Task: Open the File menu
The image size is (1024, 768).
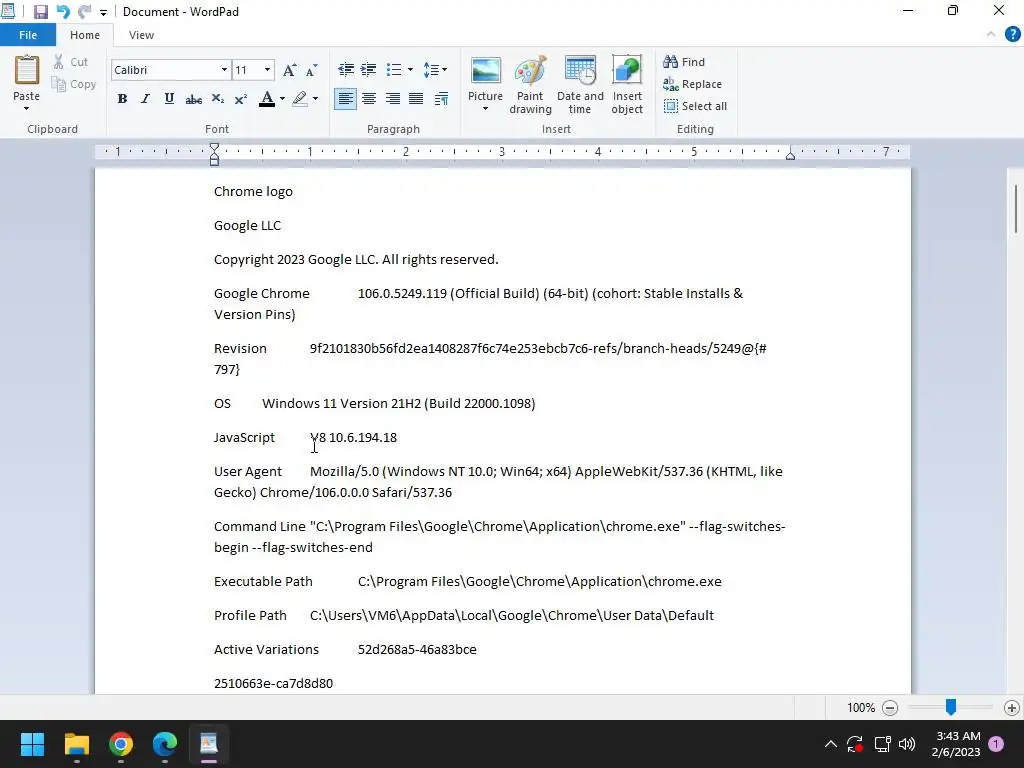Action: 28,35
